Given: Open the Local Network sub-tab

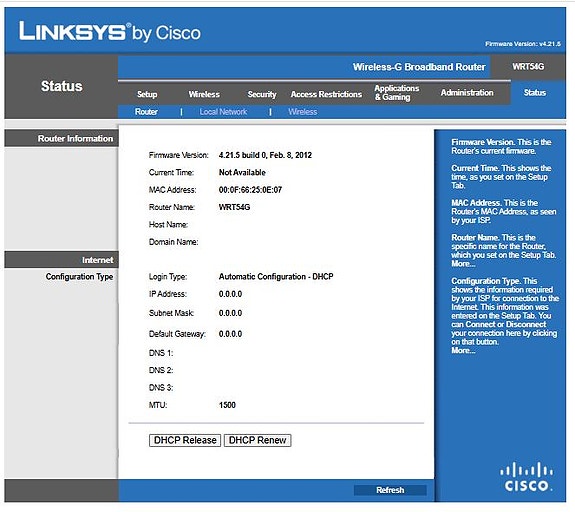Looking at the screenshot, I should (x=223, y=111).
